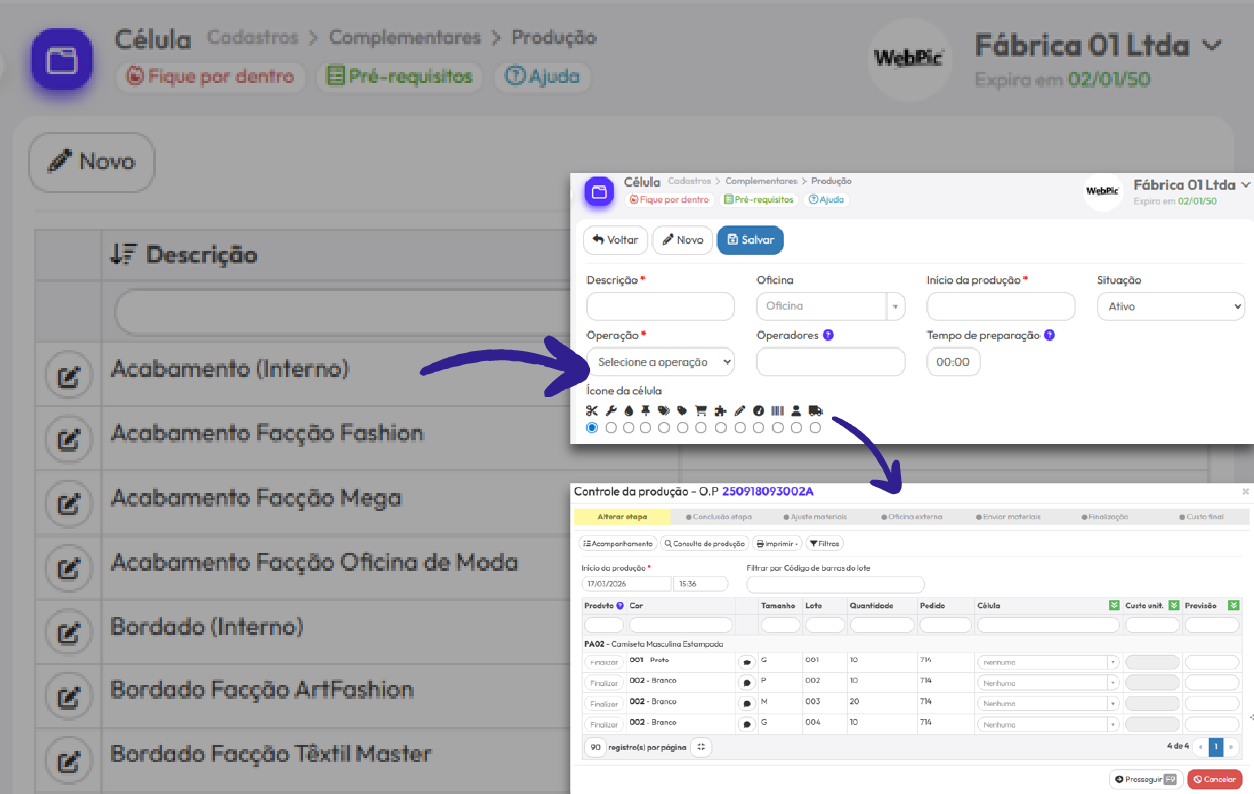This screenshot has height=794, width=1254.
Task: Expand the Situação dropdown showing Ativo
Action: tap(1170, 307)
